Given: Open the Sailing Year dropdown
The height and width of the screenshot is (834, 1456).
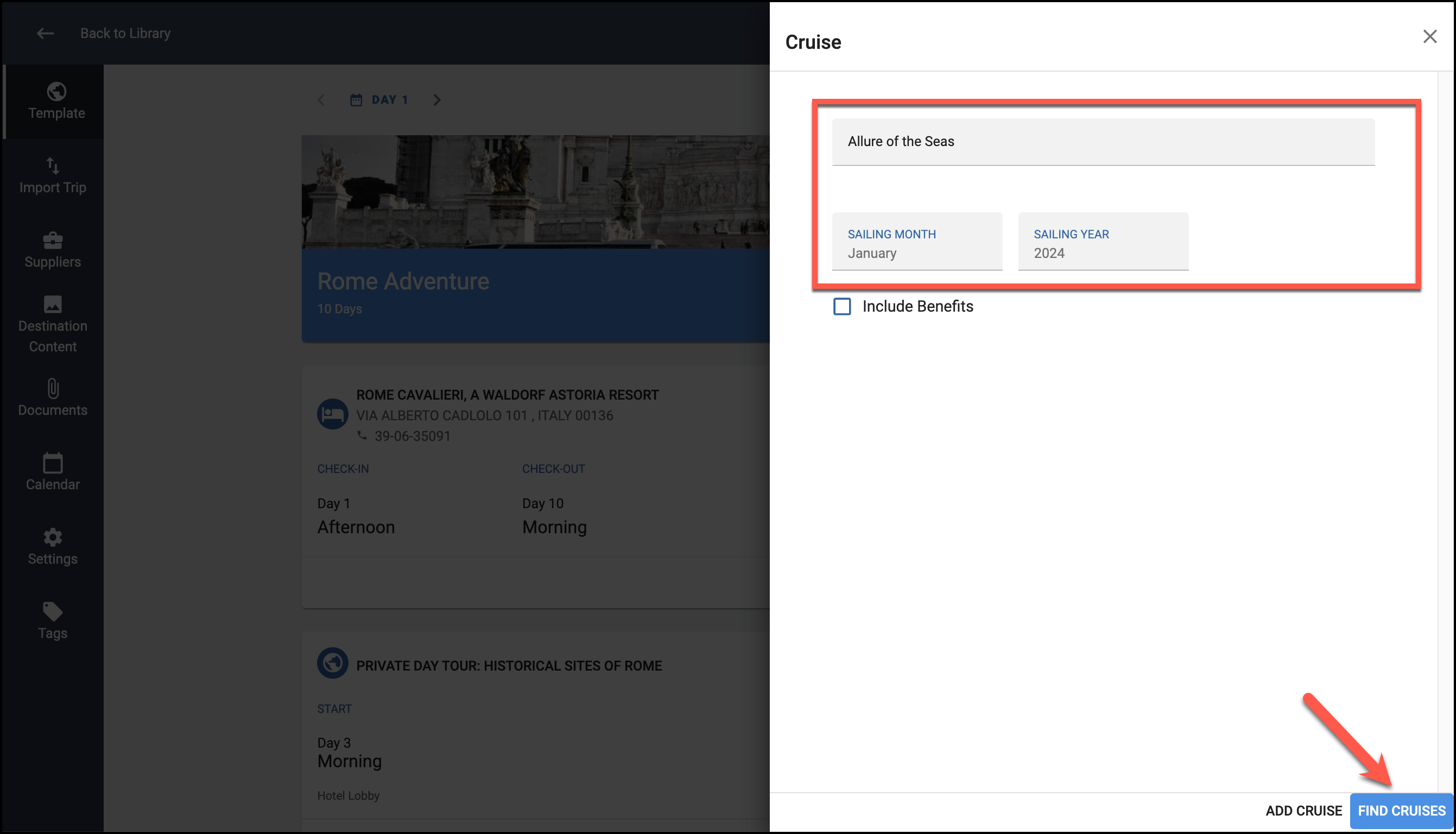Looking at the screenshot, I should (1103, 241).
